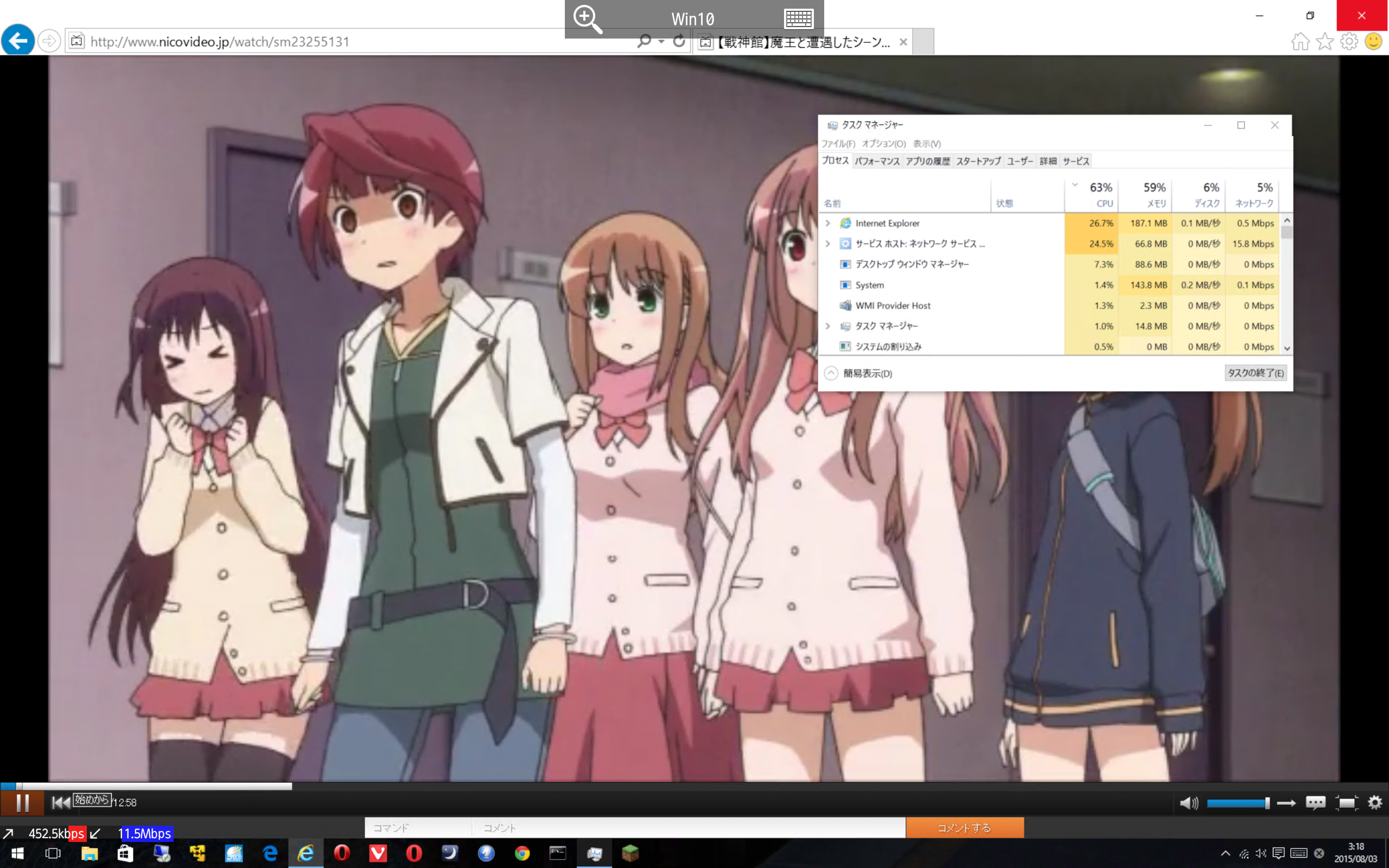Sort by the メモリ column header
The image size is (1389, 868).
(1145, 195)
